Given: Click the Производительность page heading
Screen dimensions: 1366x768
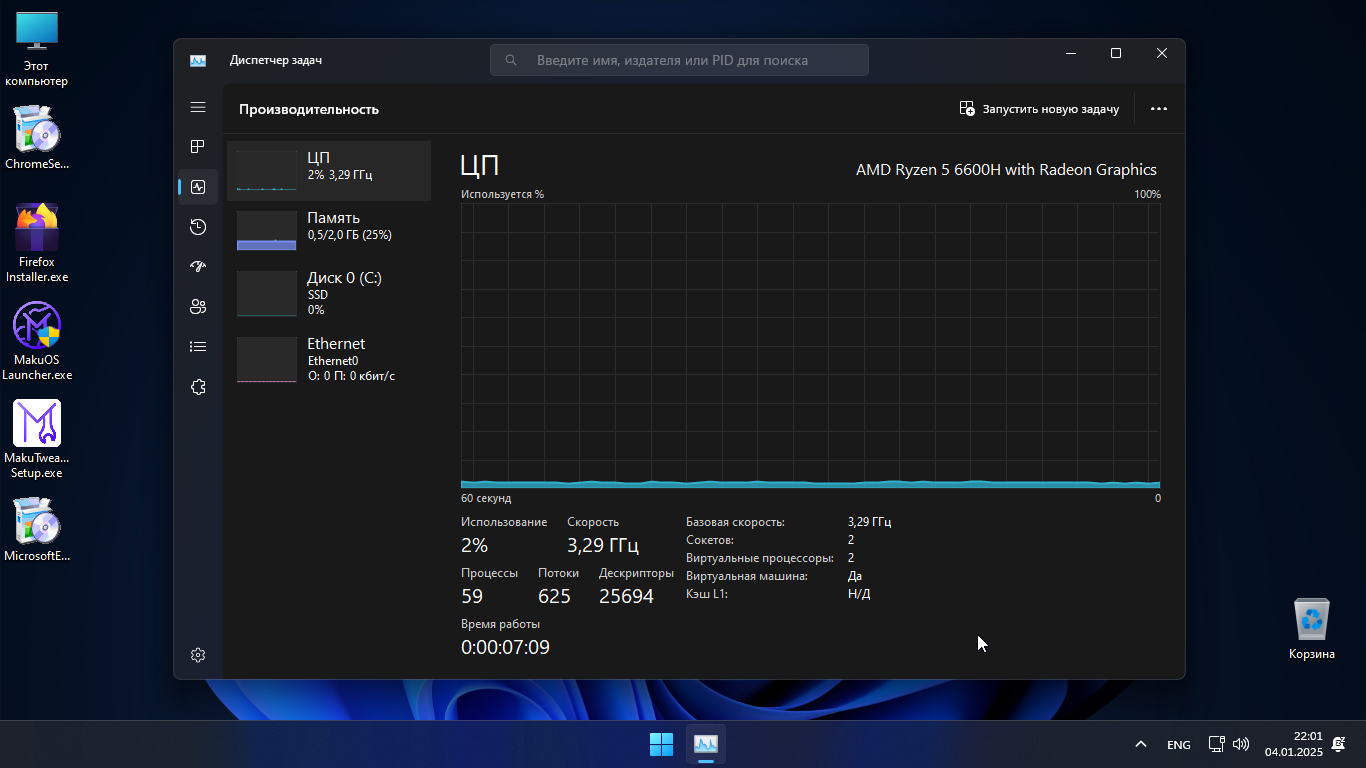Looking at the screenshot, I should [309, 109].
